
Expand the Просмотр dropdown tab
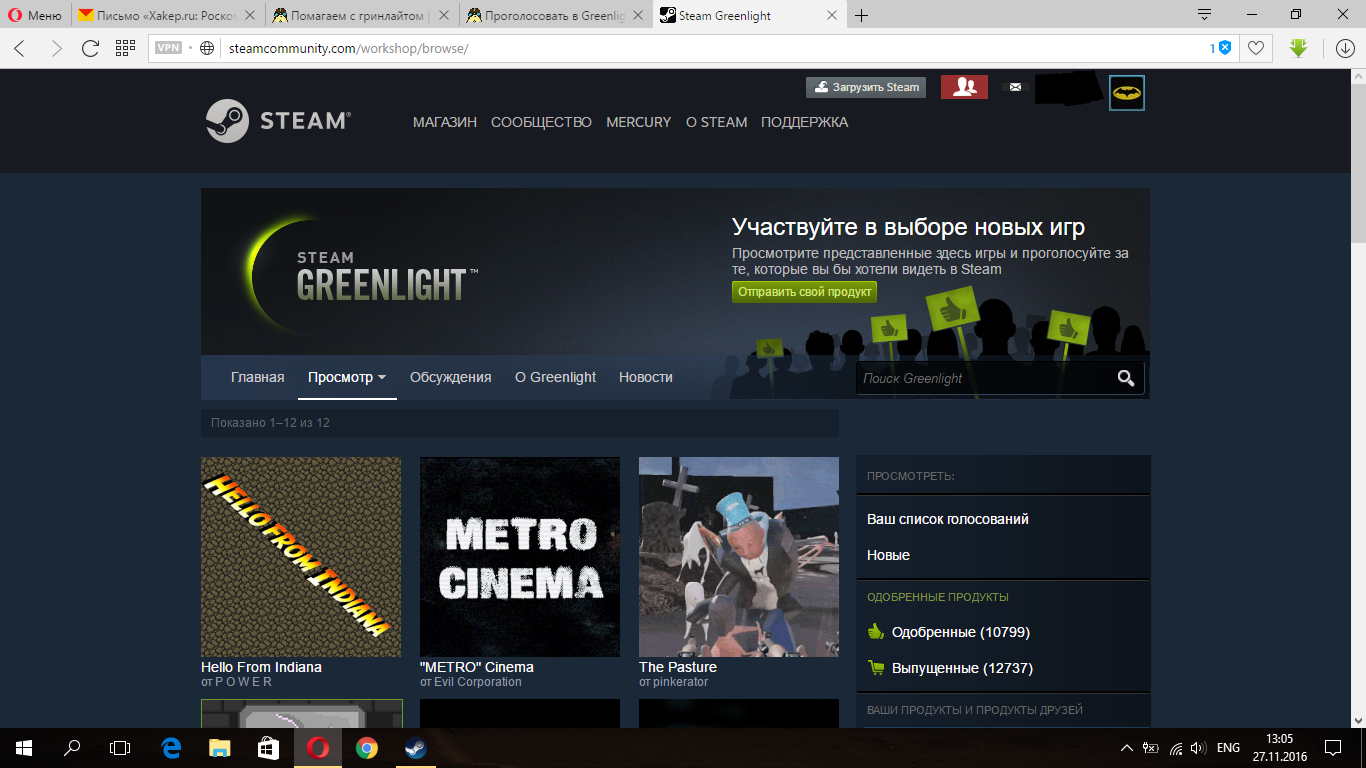click(347, 377)
